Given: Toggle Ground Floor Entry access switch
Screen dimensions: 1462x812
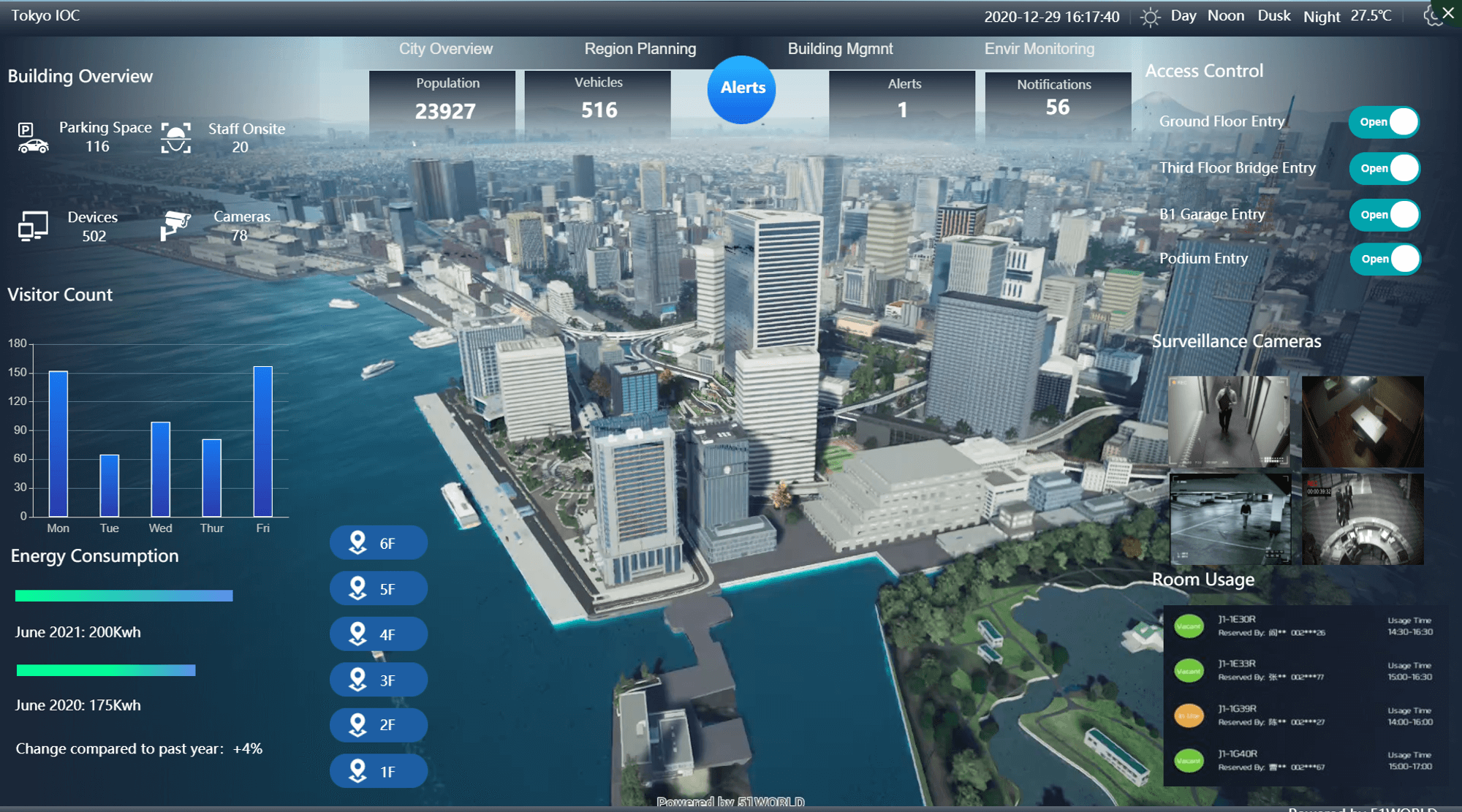Looking at the screenshot, I should click(x=1385, y=122).
